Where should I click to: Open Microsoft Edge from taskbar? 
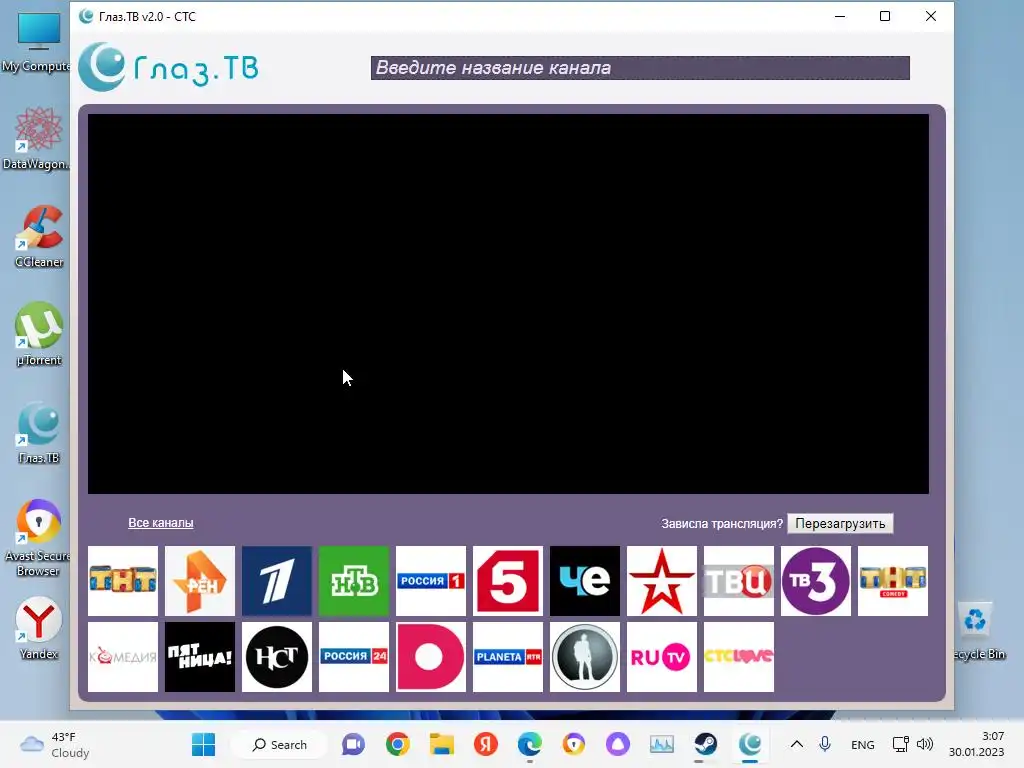pos(530,744)
